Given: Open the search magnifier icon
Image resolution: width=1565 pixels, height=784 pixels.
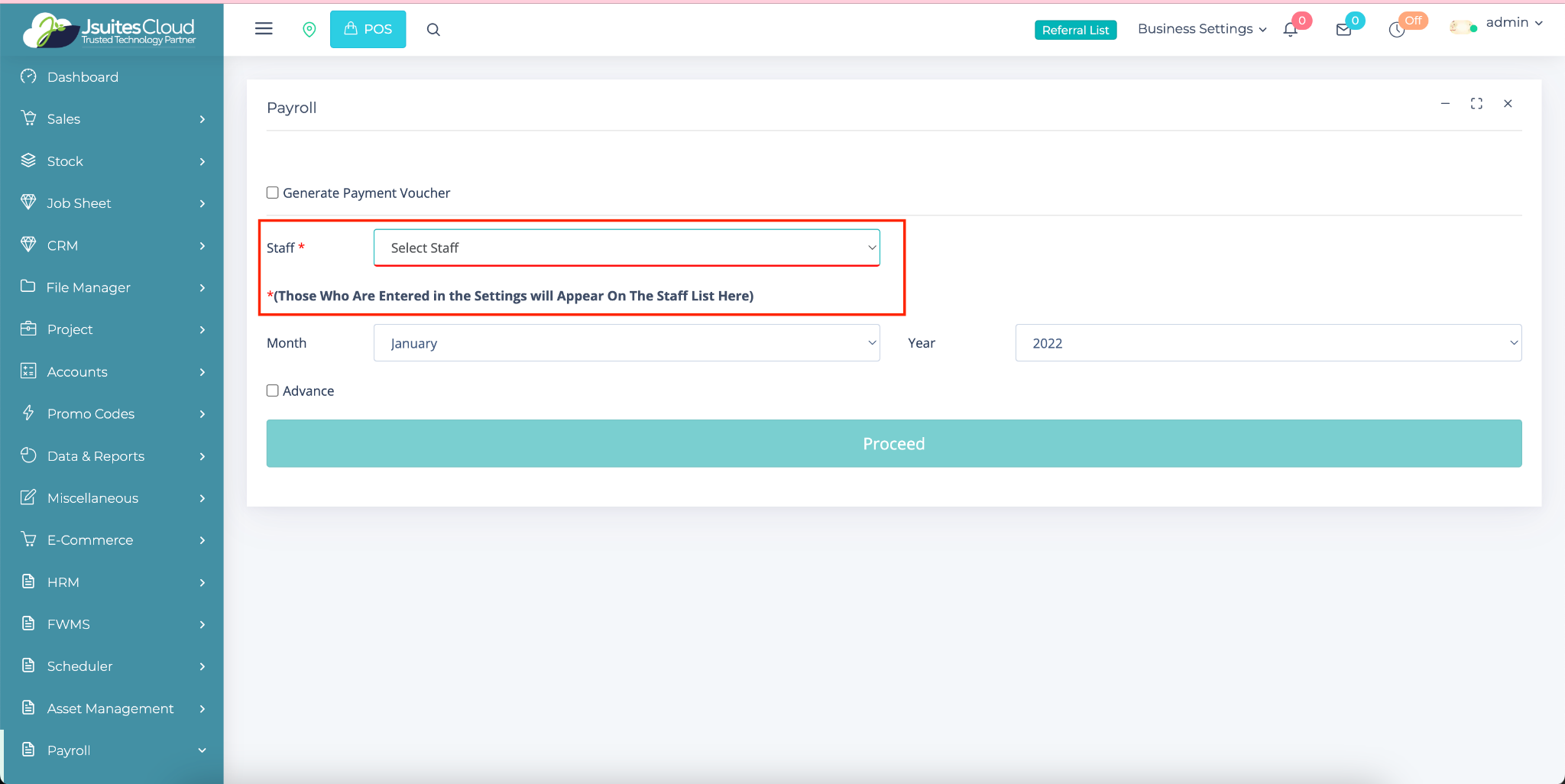Looking at the screenshot, I should pyautogui.click(x=433, y=30).
